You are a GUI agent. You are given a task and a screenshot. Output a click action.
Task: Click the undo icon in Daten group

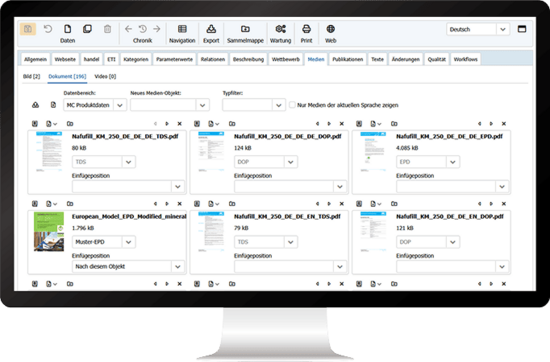tap(48, 29)
